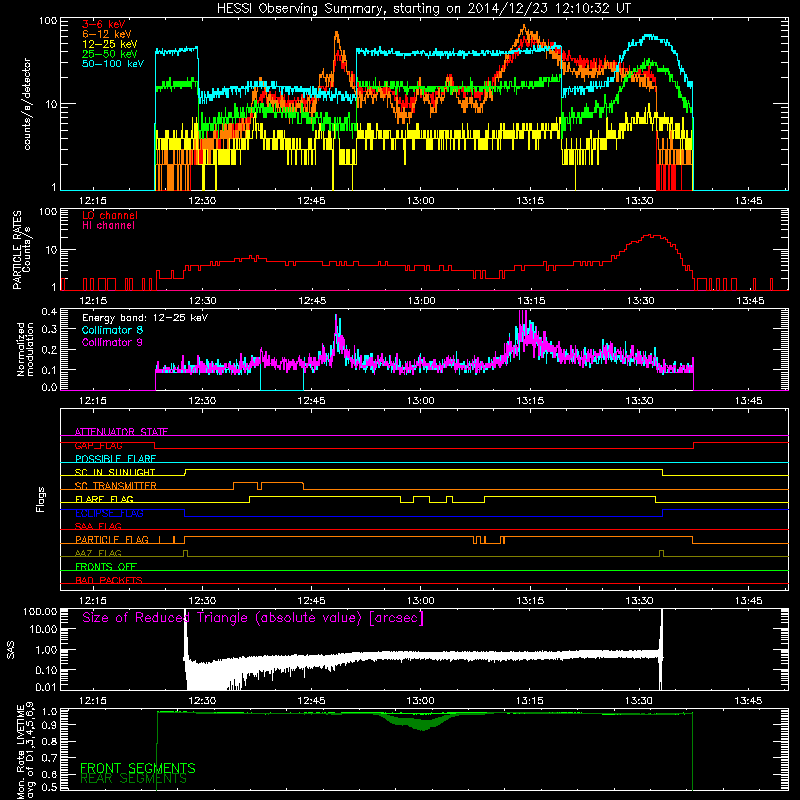Click the 13:15 tick label under Flags panel

point(530,601)
